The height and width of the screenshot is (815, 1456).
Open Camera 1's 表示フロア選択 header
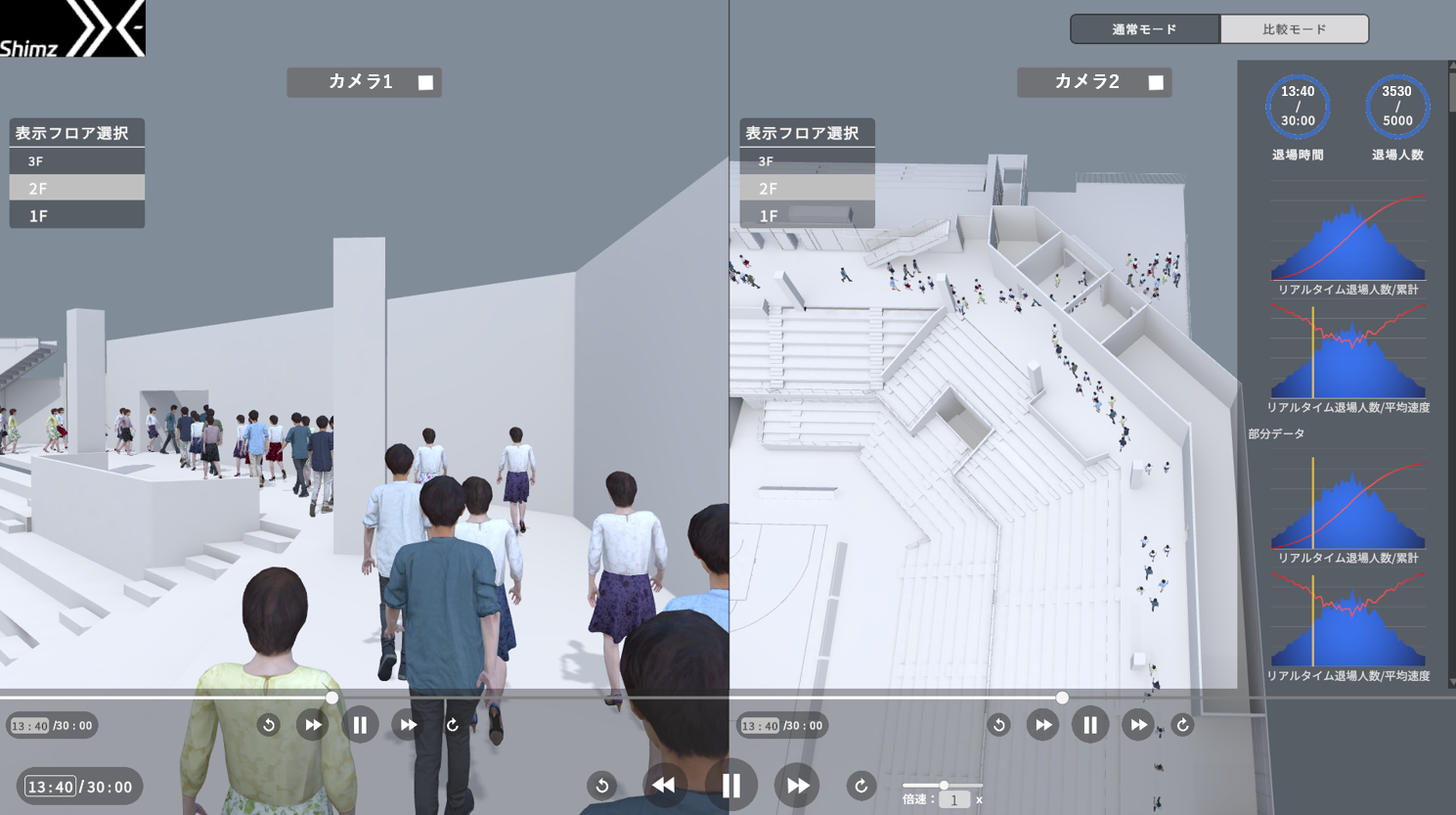(77, 133)
